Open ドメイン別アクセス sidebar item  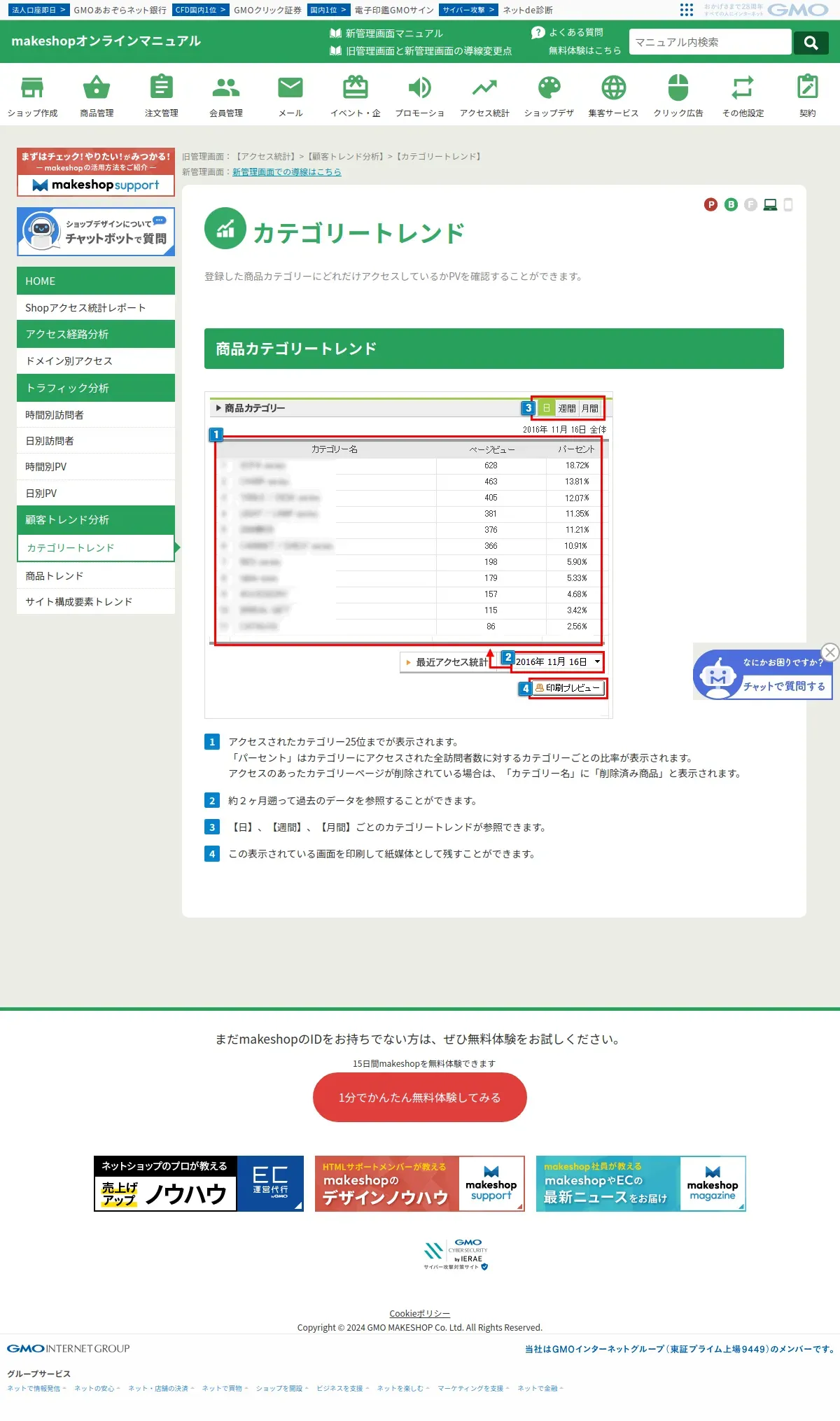pyautogui.click(x=96, y=360)
